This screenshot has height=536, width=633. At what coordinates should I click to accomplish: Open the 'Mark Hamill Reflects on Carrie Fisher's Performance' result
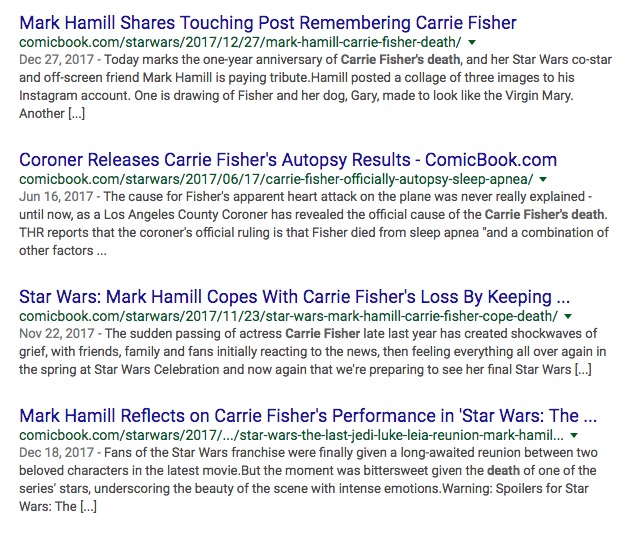pyautogui.click(x=308, y=415)
